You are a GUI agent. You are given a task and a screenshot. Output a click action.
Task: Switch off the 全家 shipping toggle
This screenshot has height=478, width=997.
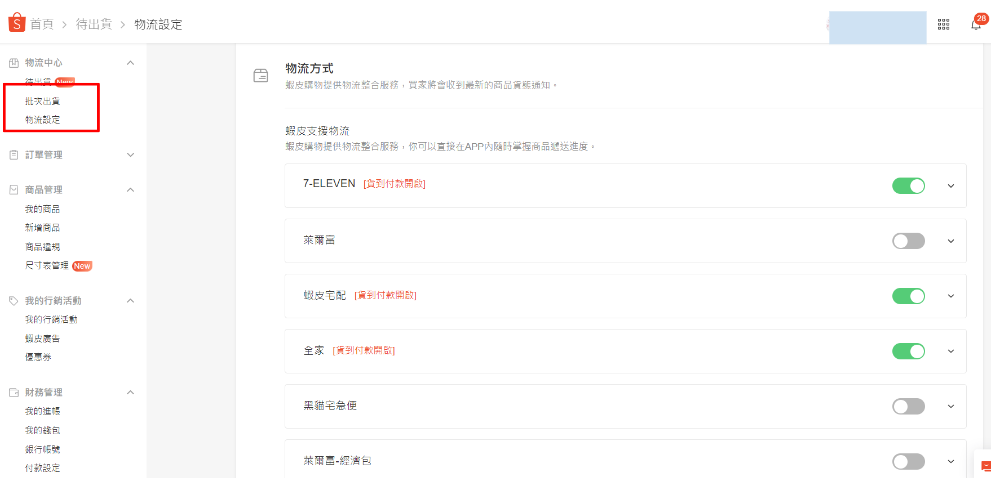pyautogui.click(x=908, y=351)
